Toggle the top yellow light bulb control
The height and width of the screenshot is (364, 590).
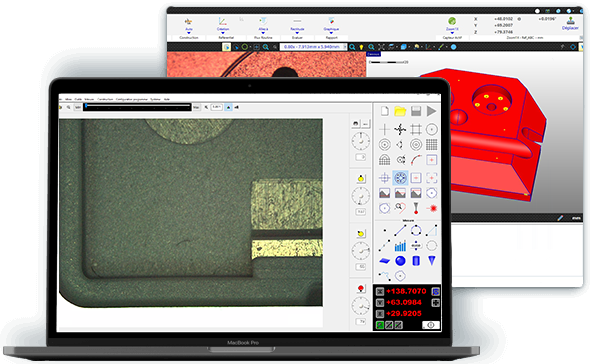[361, 178]
